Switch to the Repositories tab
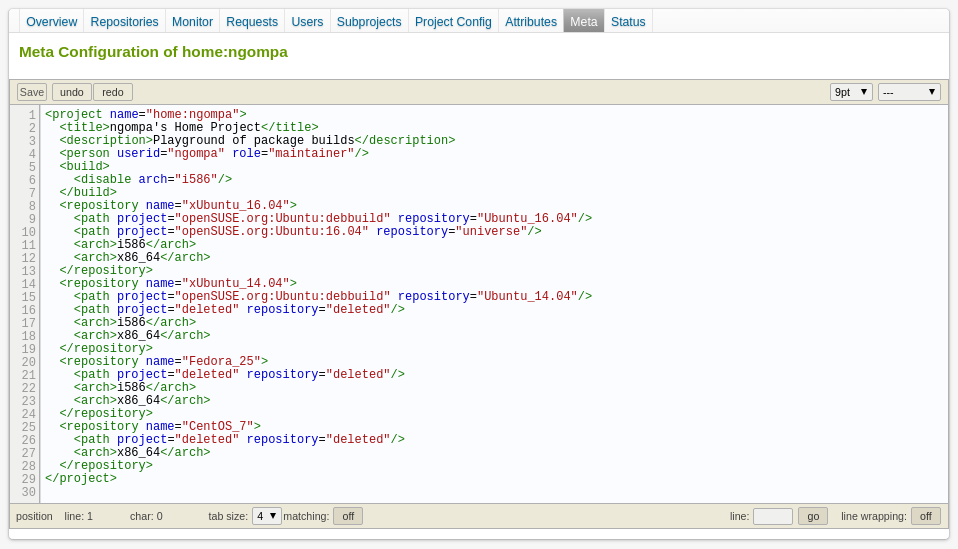Viewport: 958px width, 549px height. (x=124, y=22)
